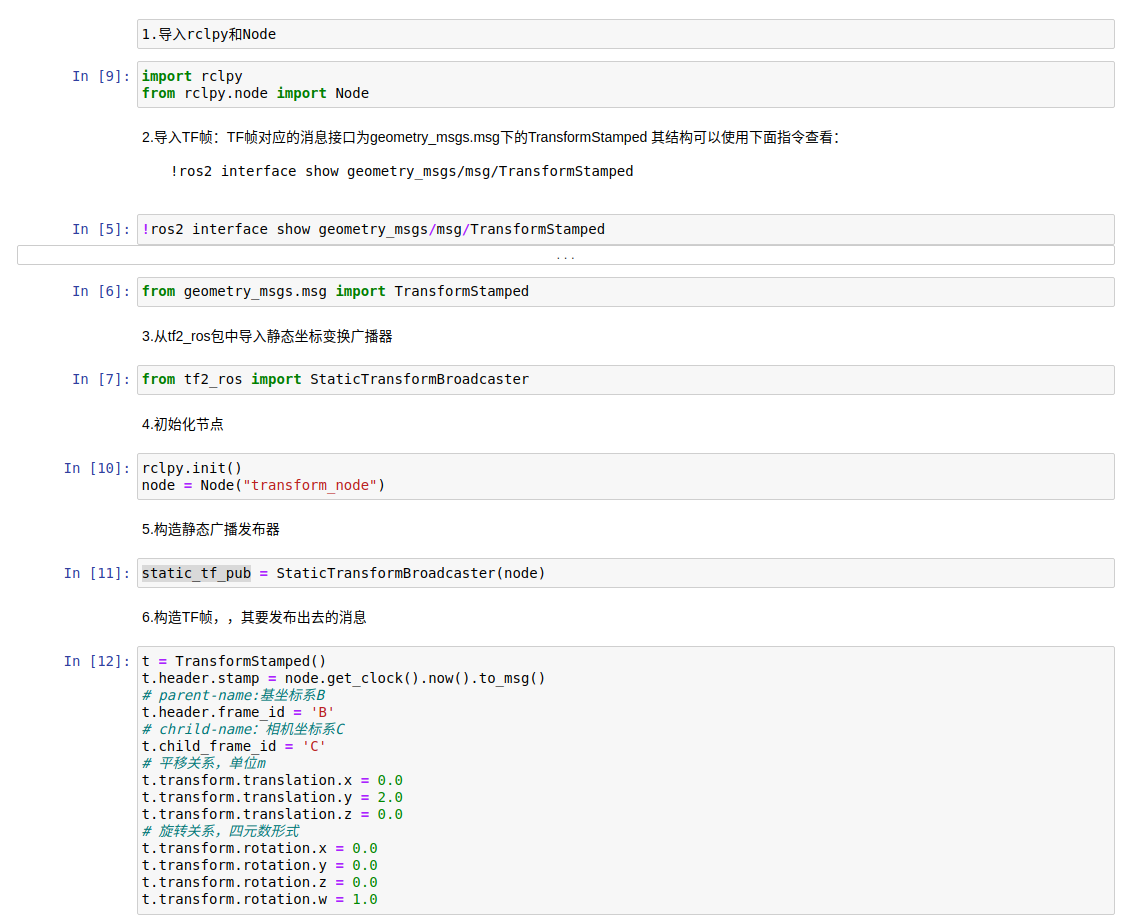Click the In [5] cell prompt
Screen dimensions: 1131x921
(x=101, y=229)
